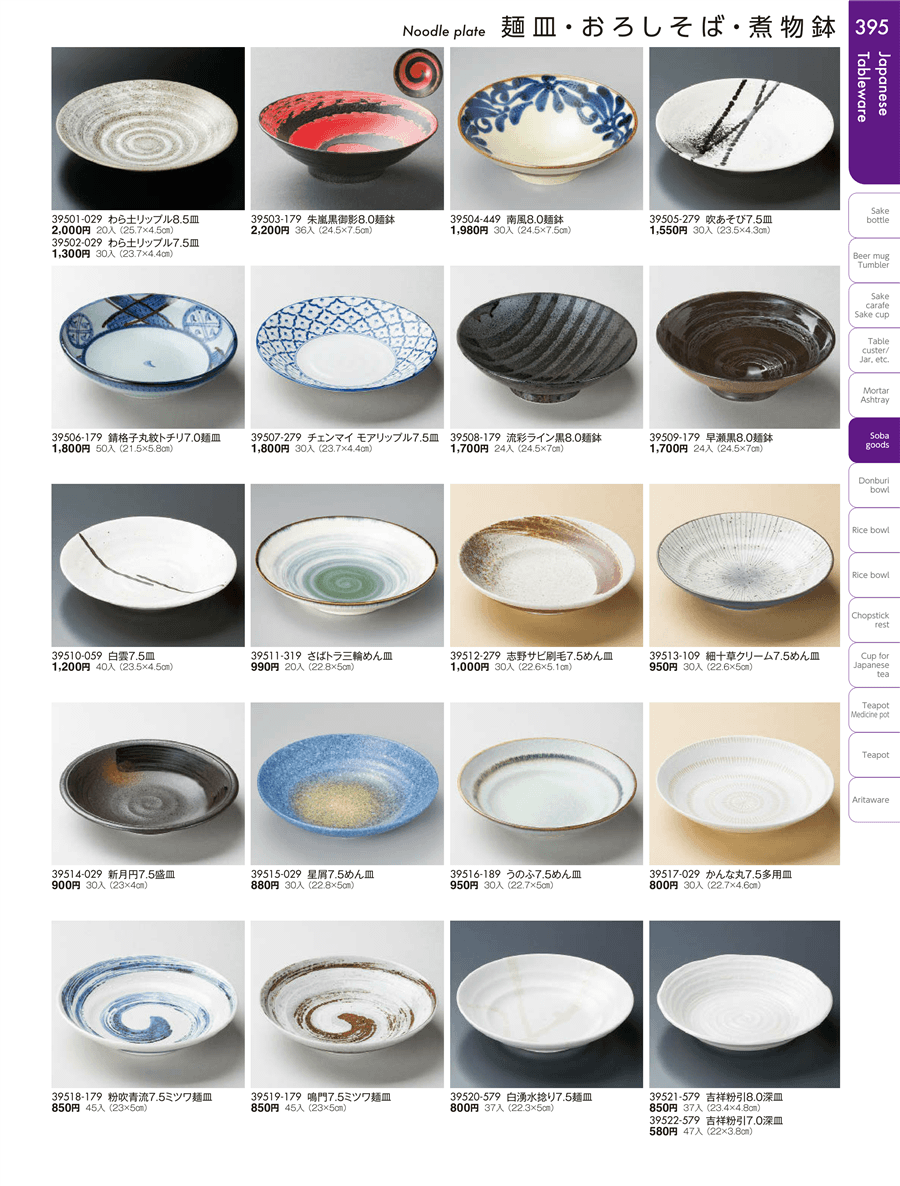Screen dimensions: 900x1186
Task: Click the 39509-179 dark brown bowl photo
Action: tap(744, 346)
